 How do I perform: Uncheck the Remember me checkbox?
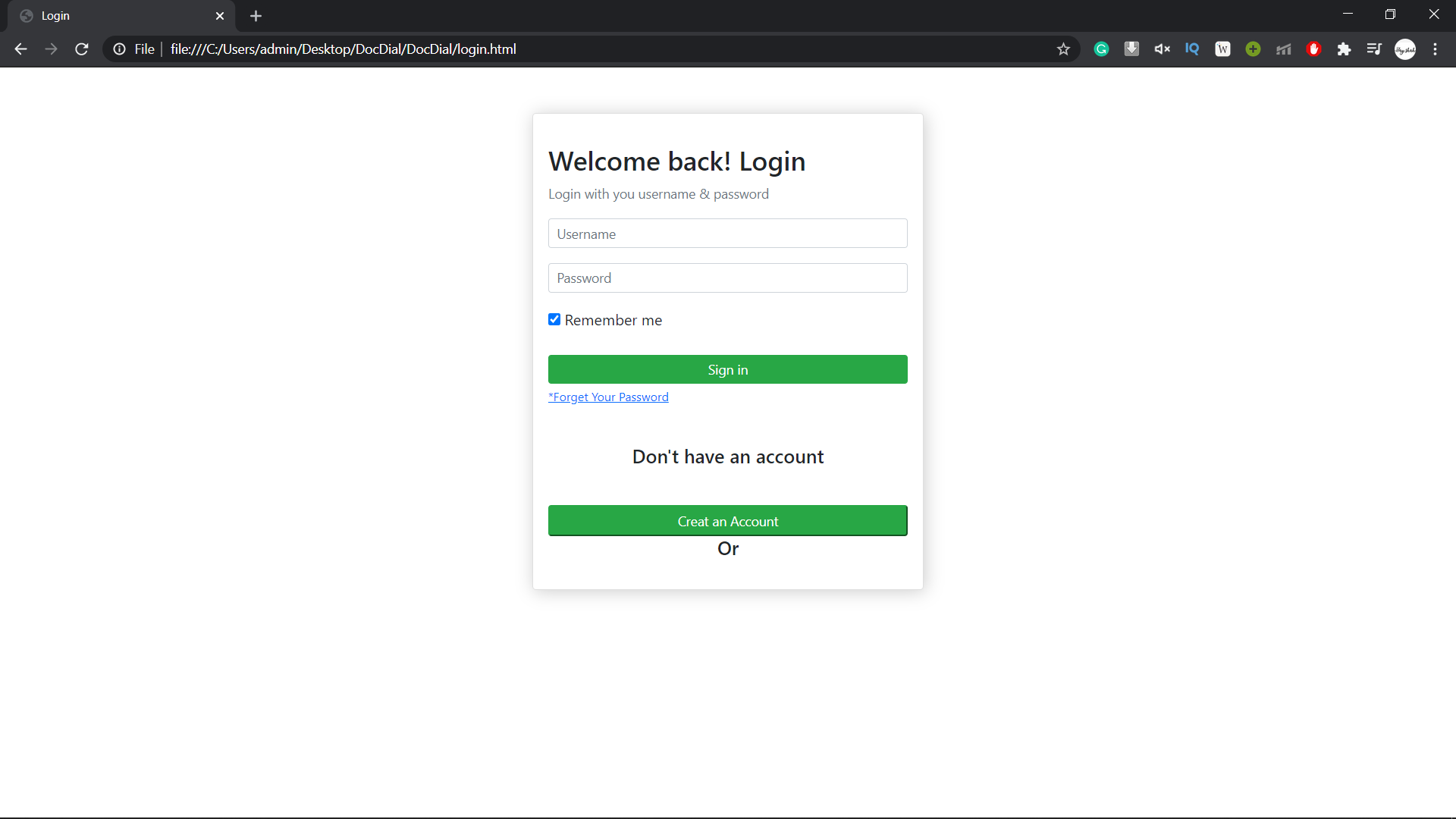[x=554, y=319]
